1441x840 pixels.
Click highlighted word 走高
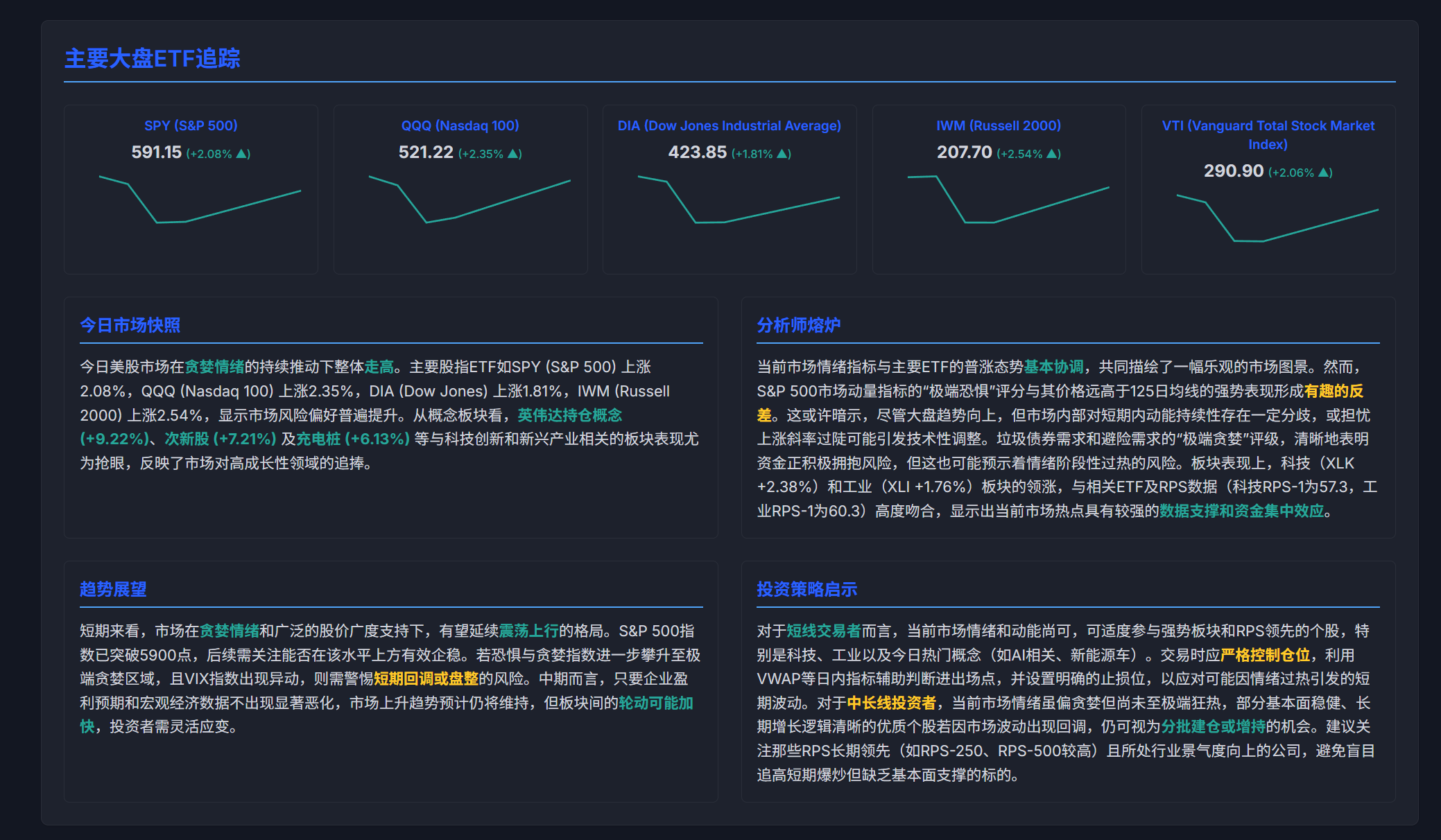379,367
